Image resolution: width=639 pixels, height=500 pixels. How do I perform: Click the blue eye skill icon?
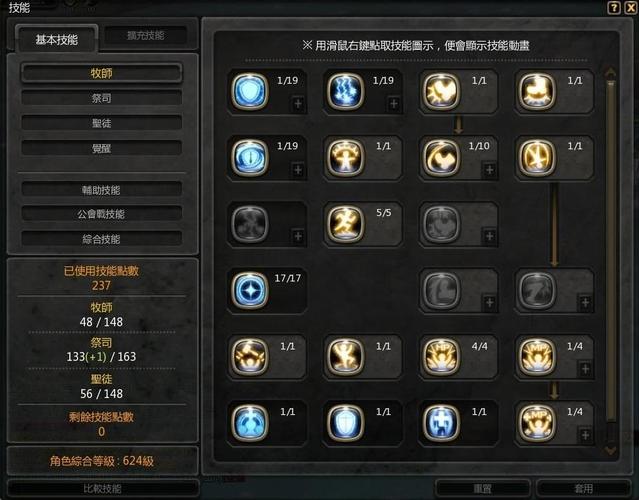pyautogui.click(x=250, y=157)
